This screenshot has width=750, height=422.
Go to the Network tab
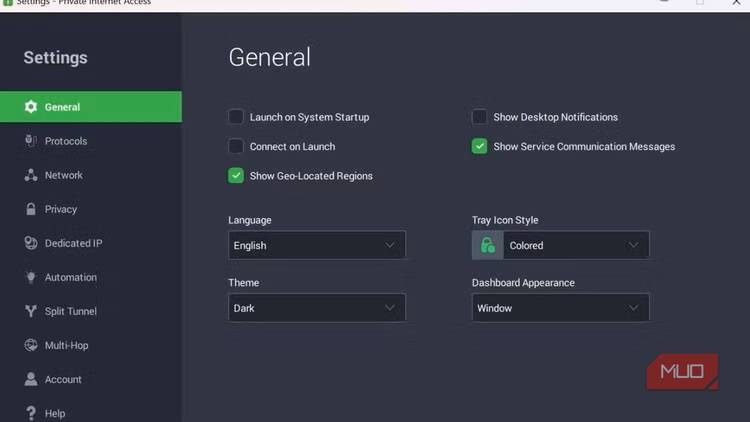(91, 175)
